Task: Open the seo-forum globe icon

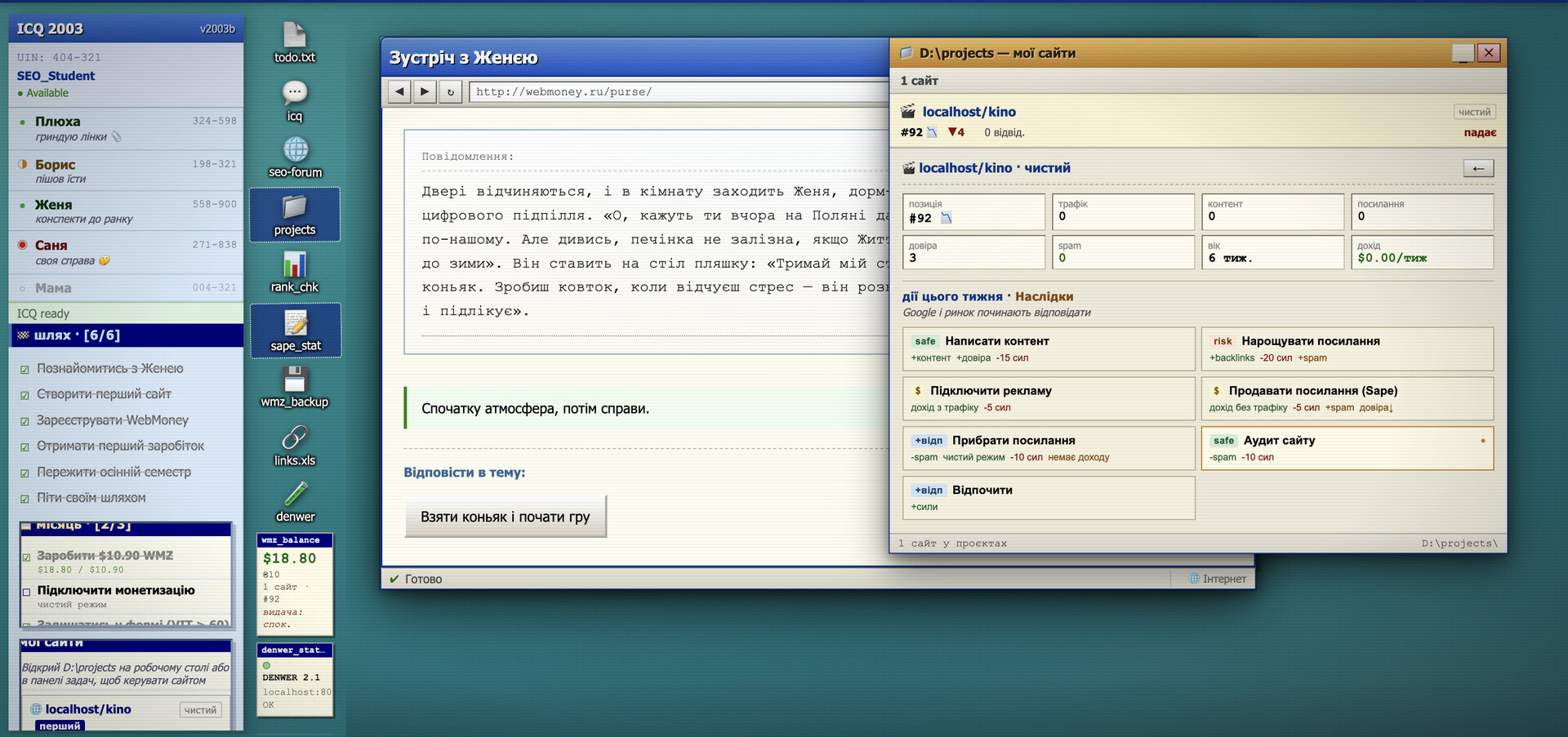Action: (x=295, y=158)
